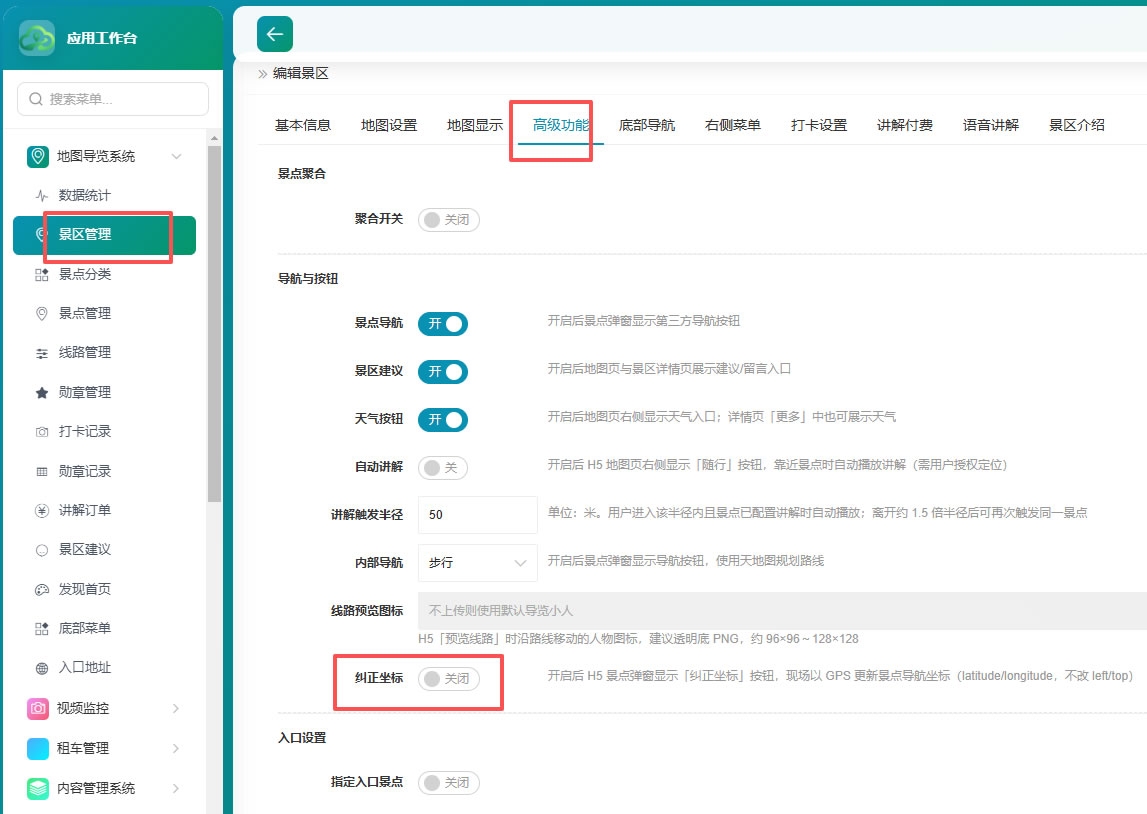Click the 入口设置 section heading
This screenshot has height=814, width=1147.
coord(301,738)
